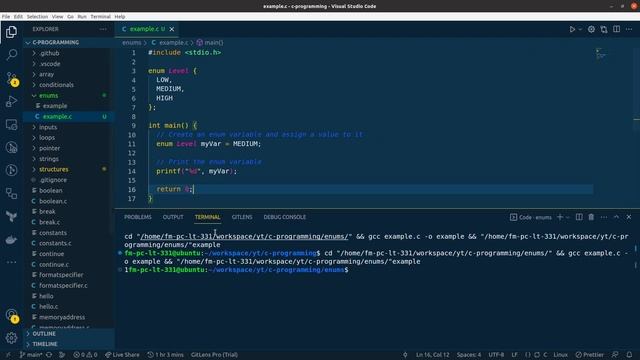
Task: Click the GitLens Pro (Trial) status item
Action: pos(214,355)
